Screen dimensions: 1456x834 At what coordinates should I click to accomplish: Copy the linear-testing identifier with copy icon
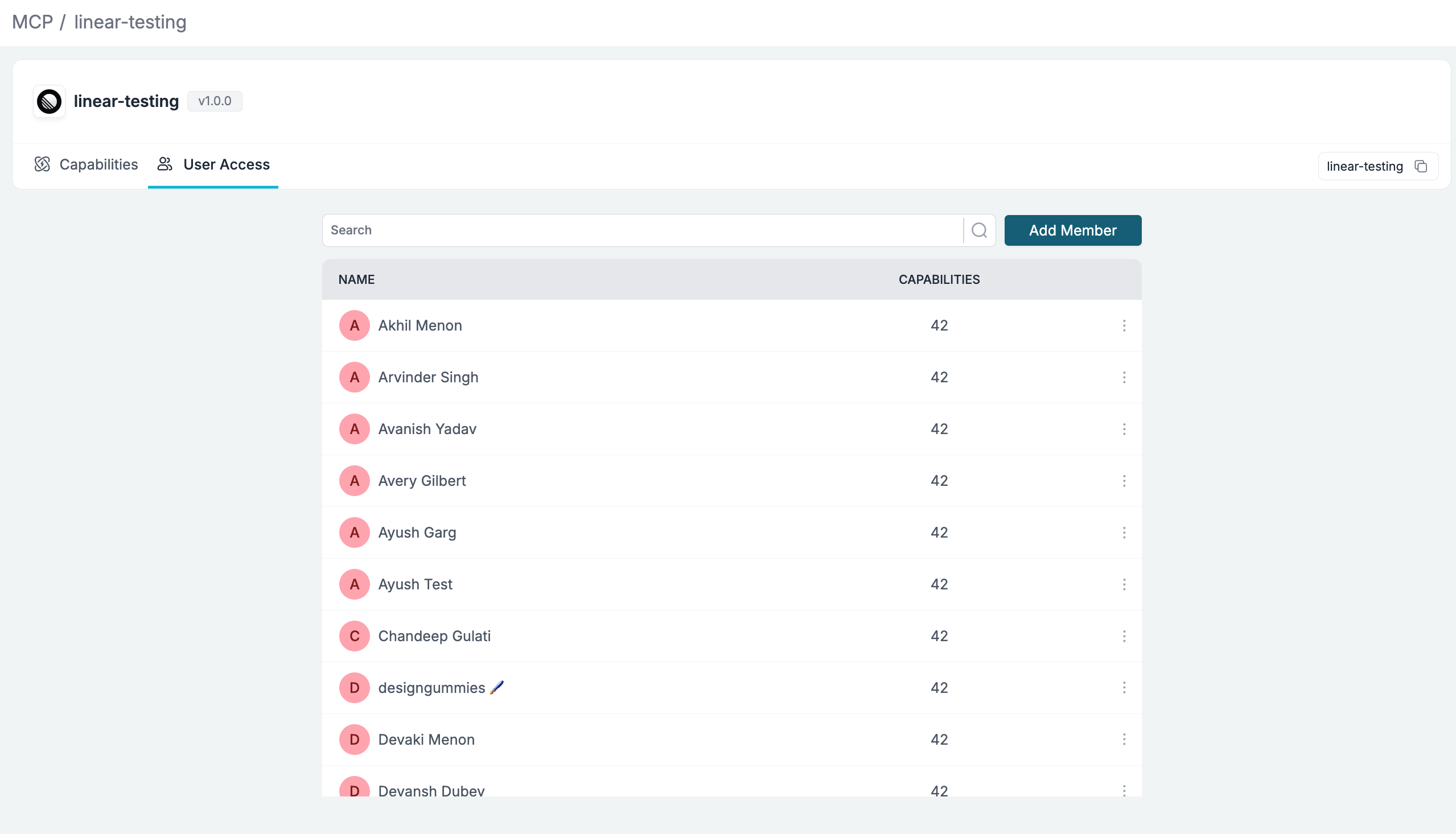coord(1421,166)
